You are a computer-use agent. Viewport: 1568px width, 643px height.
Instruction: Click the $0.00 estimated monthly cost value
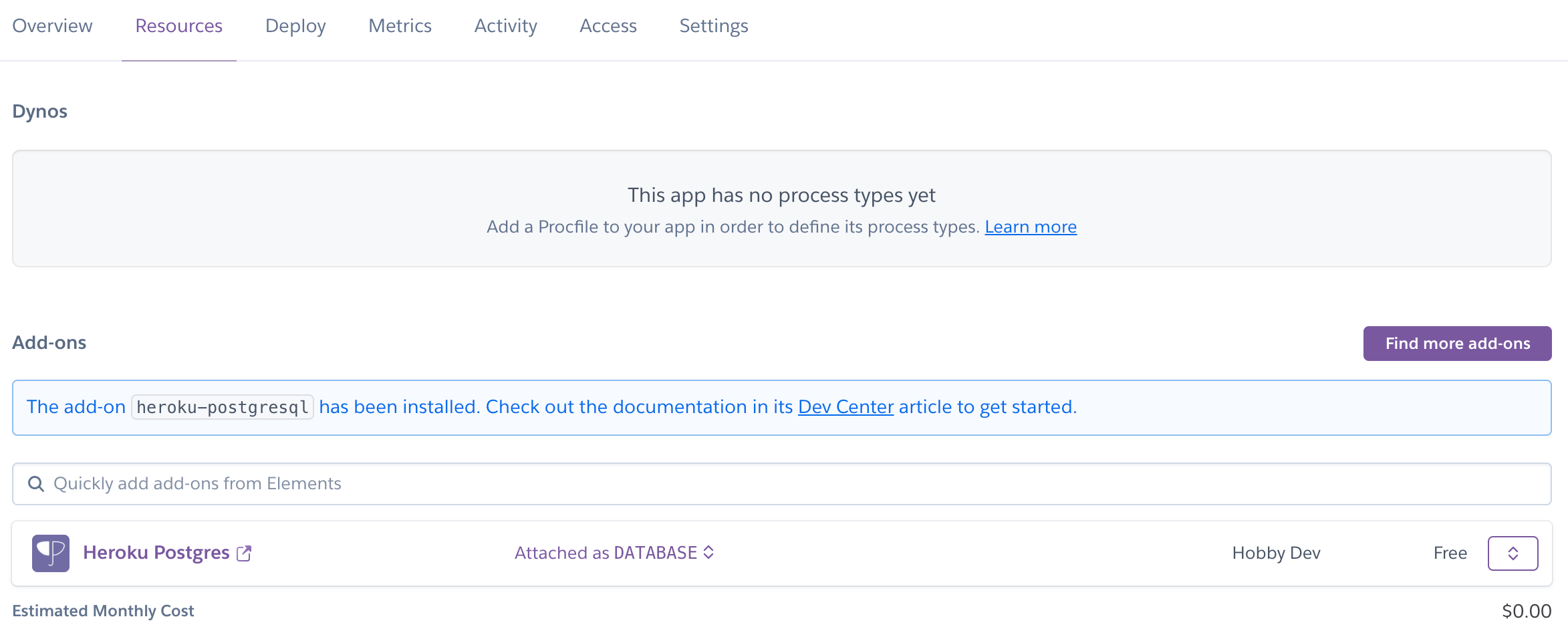click(x=1526, y=611)
